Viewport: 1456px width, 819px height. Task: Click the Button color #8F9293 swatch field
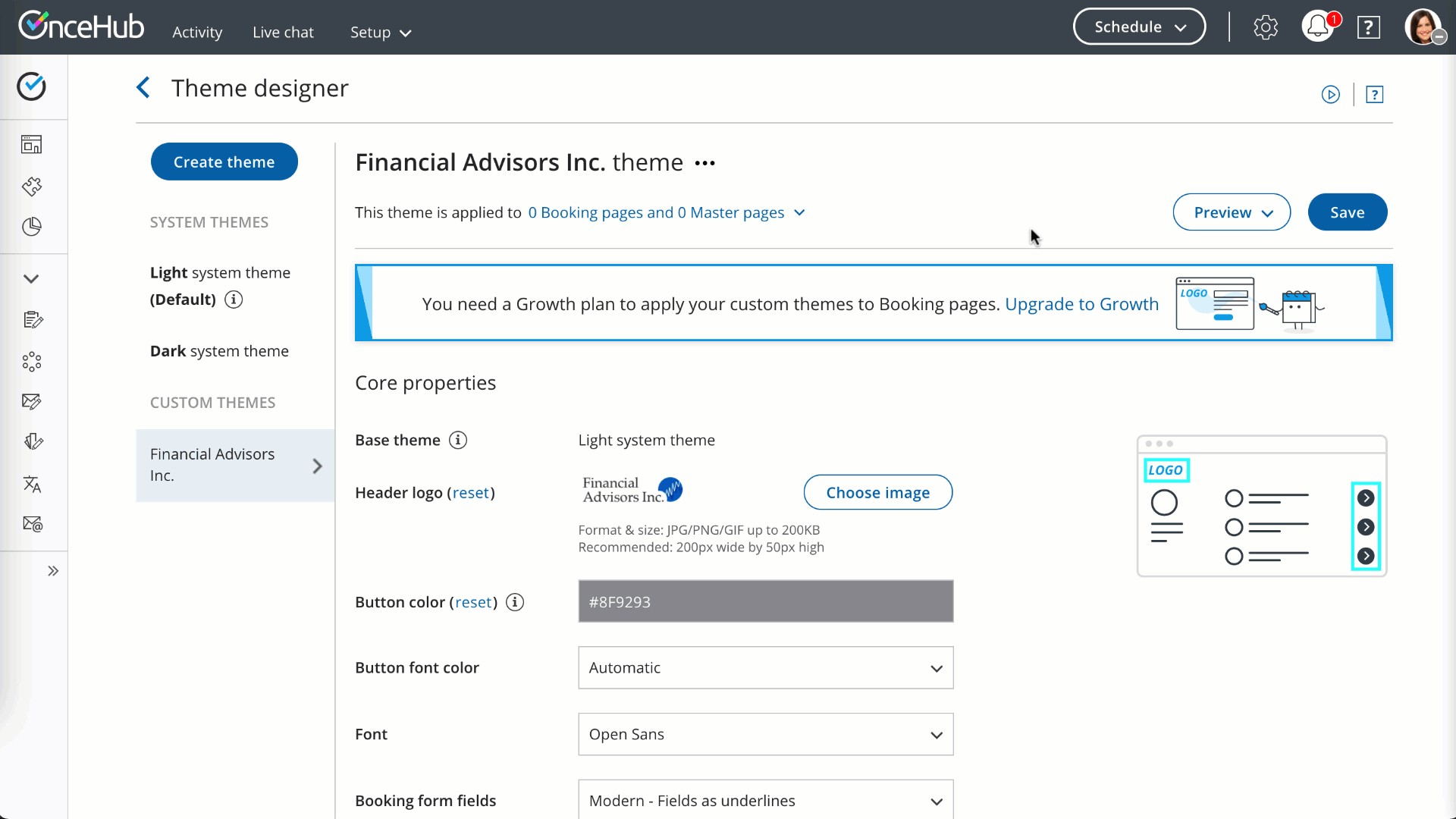click(x=765, y=601)
